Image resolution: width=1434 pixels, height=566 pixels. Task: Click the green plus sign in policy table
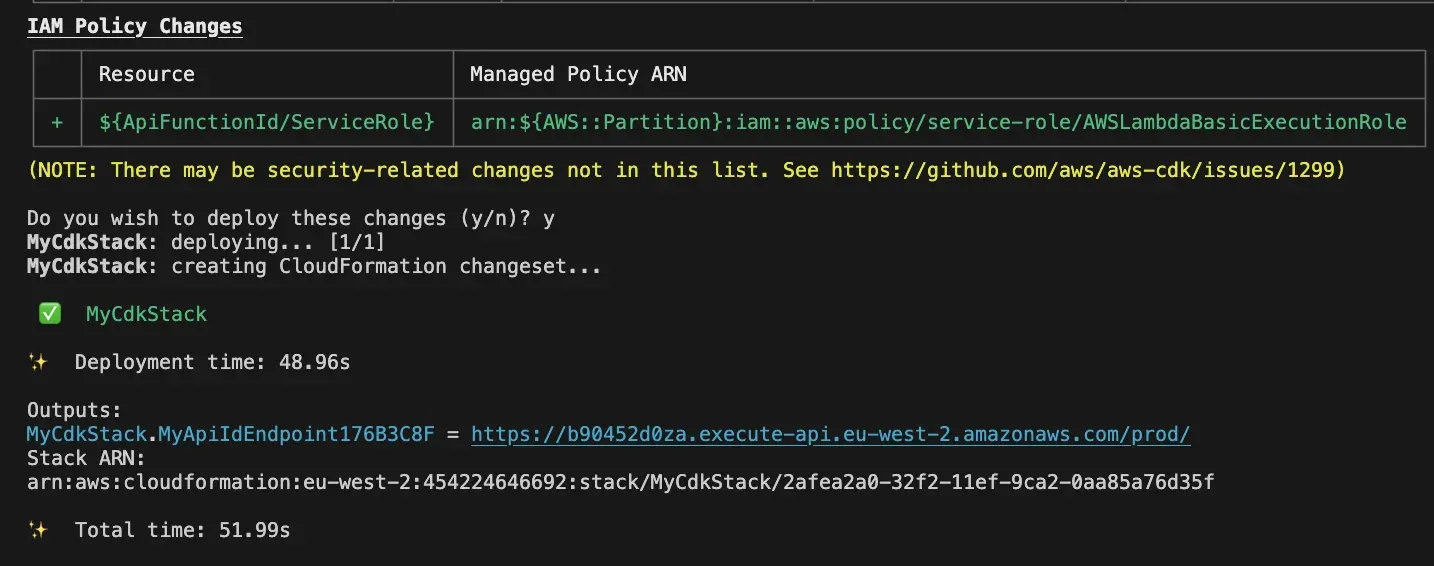tap(57, 122)
